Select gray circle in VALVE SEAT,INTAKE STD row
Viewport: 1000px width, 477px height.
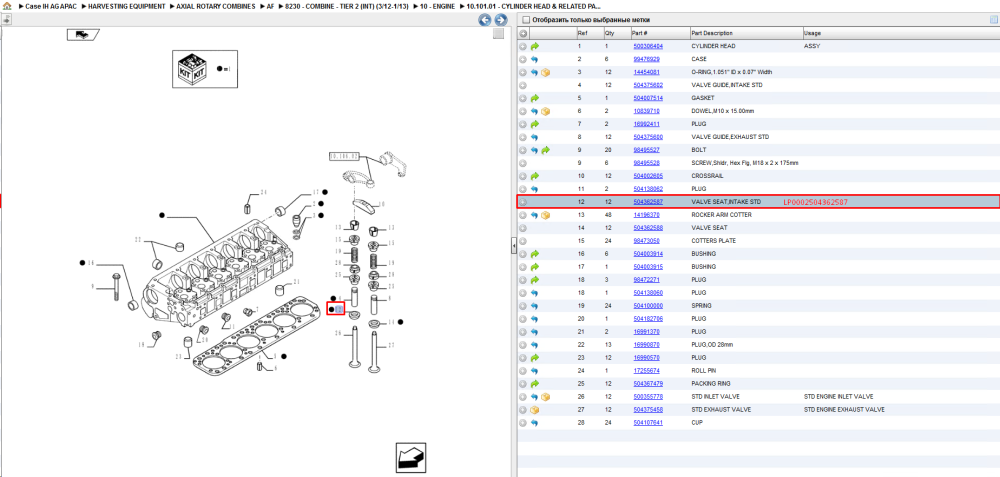(x=523, y=202)
